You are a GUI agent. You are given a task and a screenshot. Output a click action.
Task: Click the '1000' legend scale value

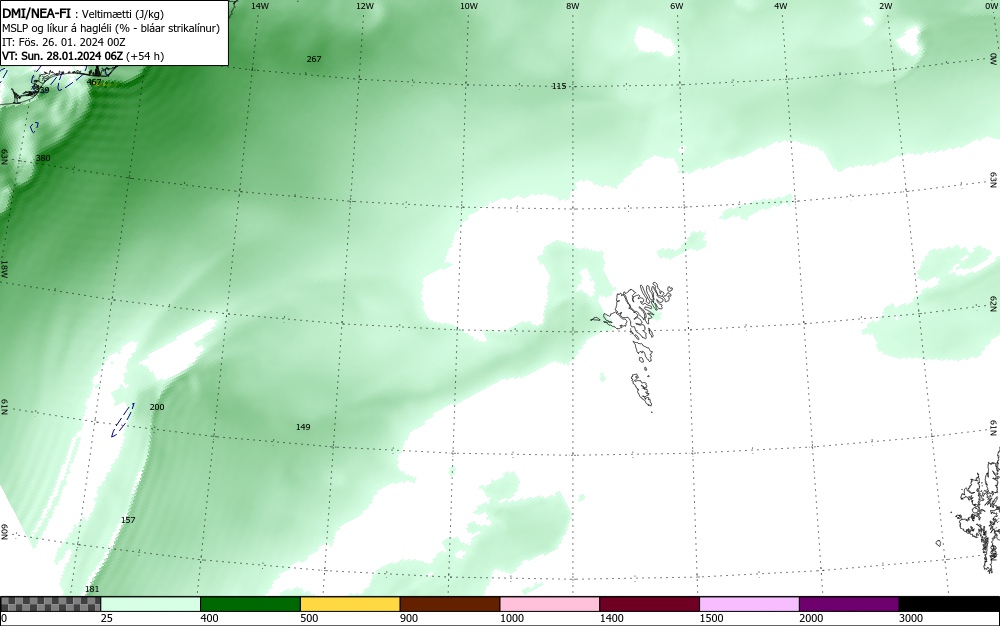[511, 618]
